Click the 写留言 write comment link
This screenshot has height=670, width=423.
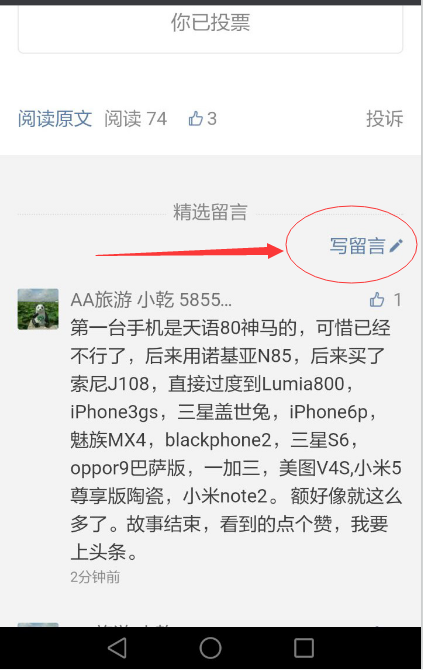click(358, 246)
